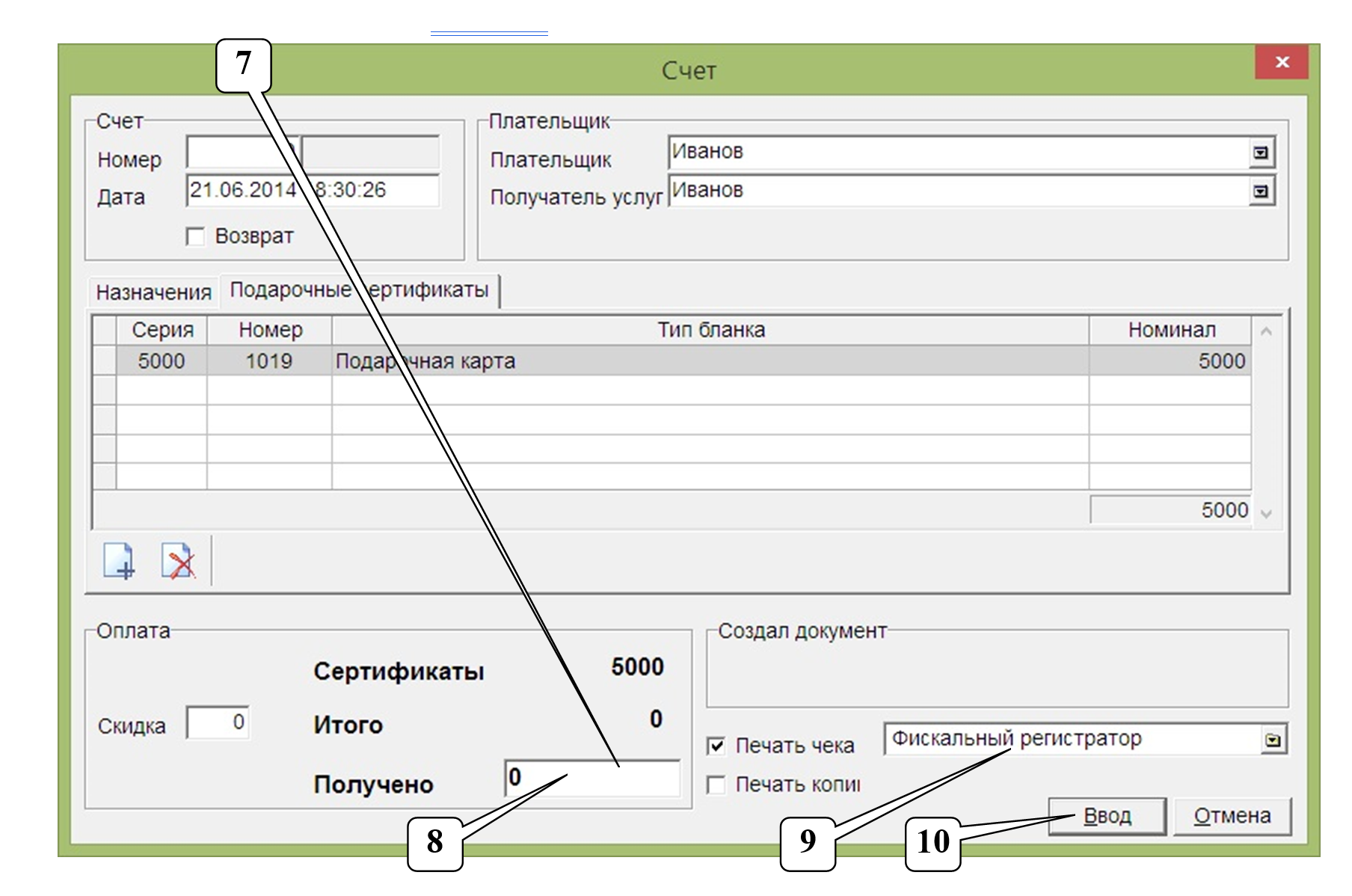Click the add new certificate icon
The width and height of the screenshot is (1352, 896).
pos(118,561)
